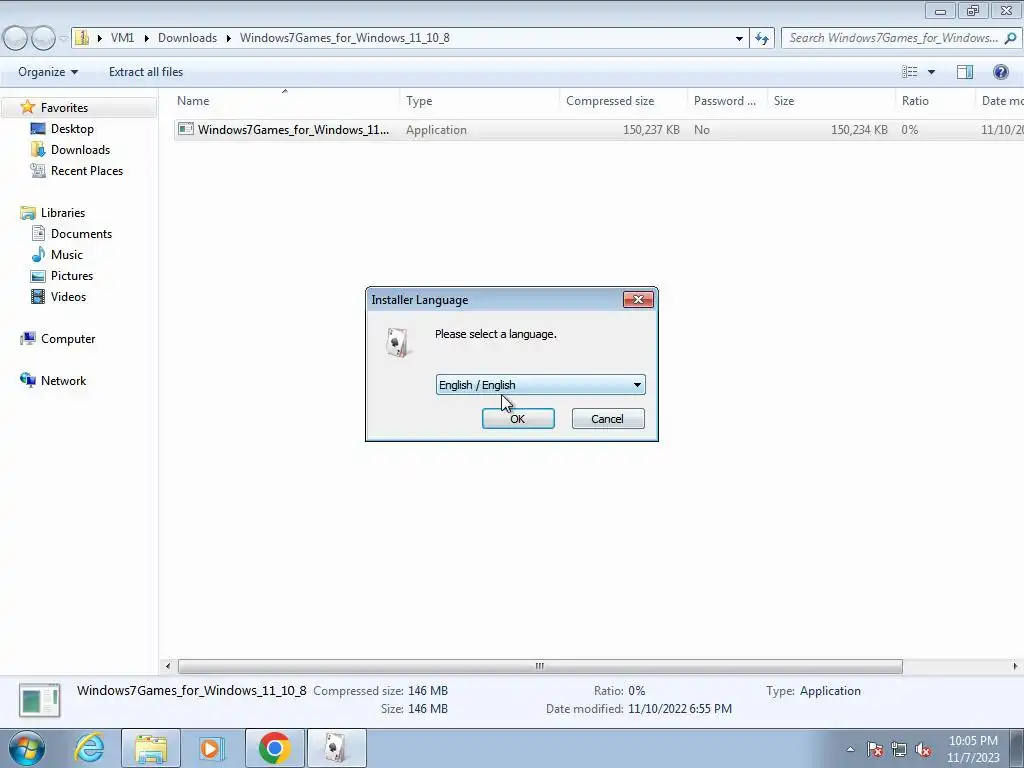The height and width of the screenshot is (768, 1024).
Task: Click the file thumbnail in the details pane
Action: (40, 700)
